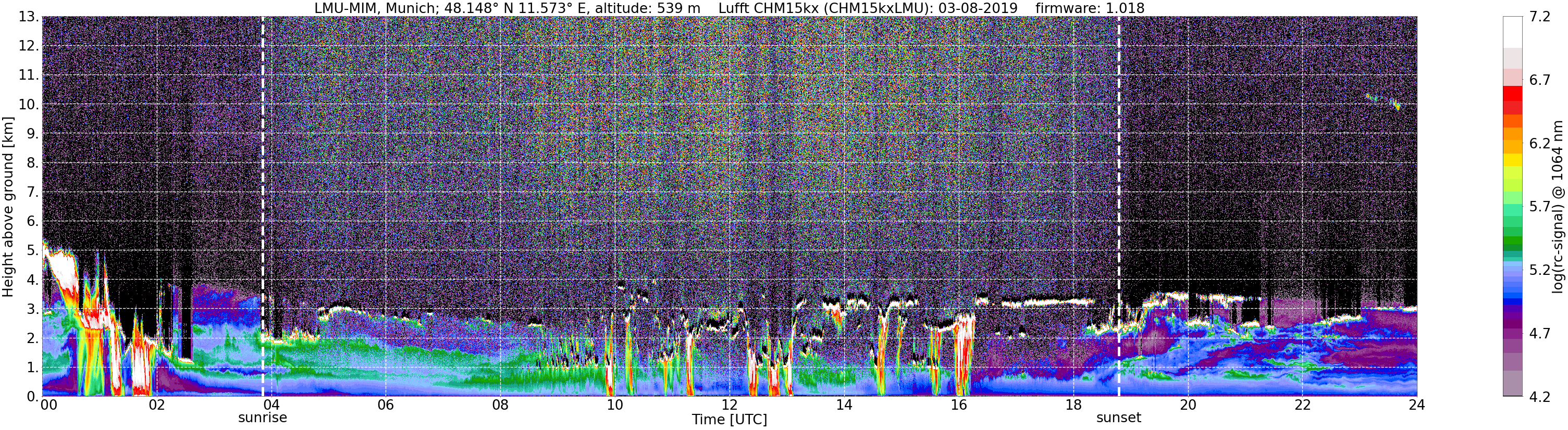1568x430 pixels.
Task: Click the white band atop the colorbar
Action: pyautogui.click(x=1512, y=32)
